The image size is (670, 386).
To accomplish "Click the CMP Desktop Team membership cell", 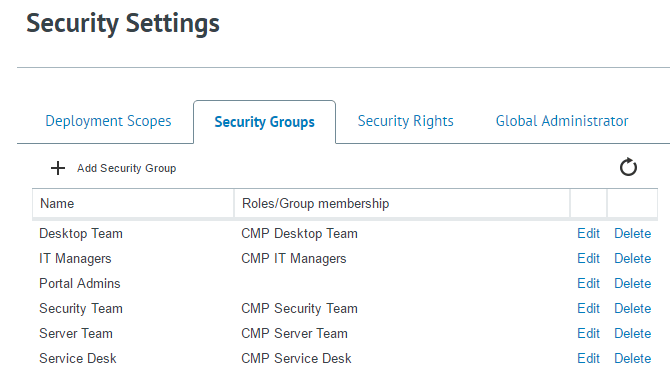I will pyautogui.click(x=300, y=233).
